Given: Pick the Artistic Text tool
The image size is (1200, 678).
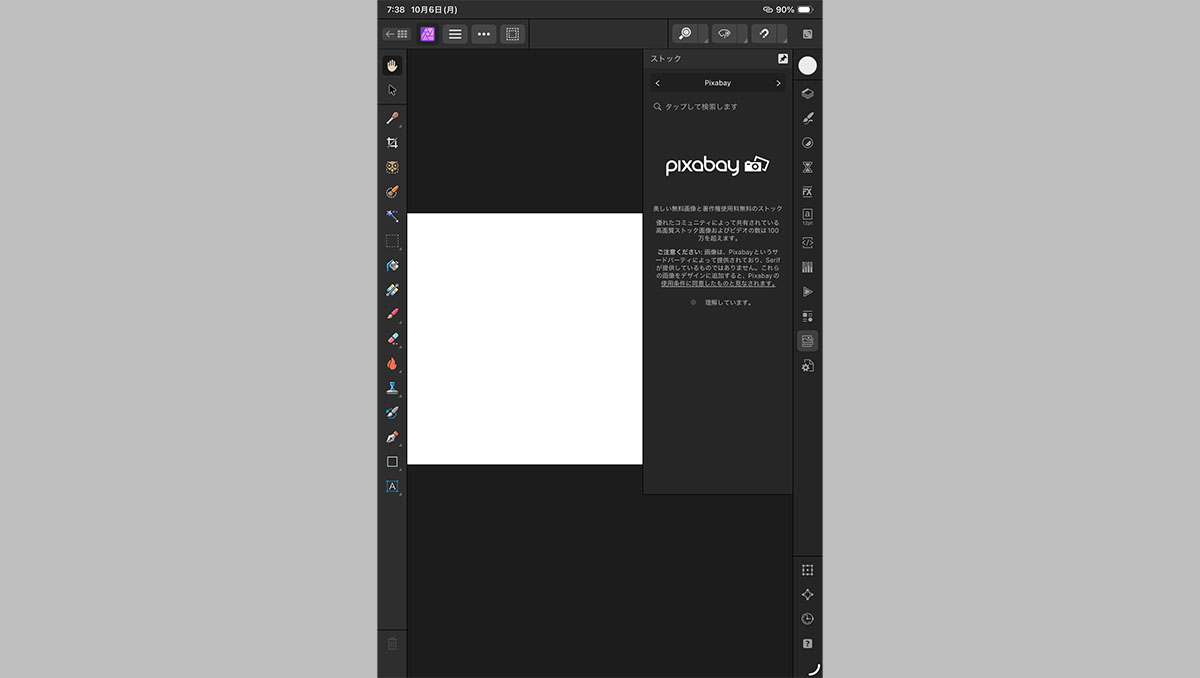Looking at the screenshot, I should point(392,487).
